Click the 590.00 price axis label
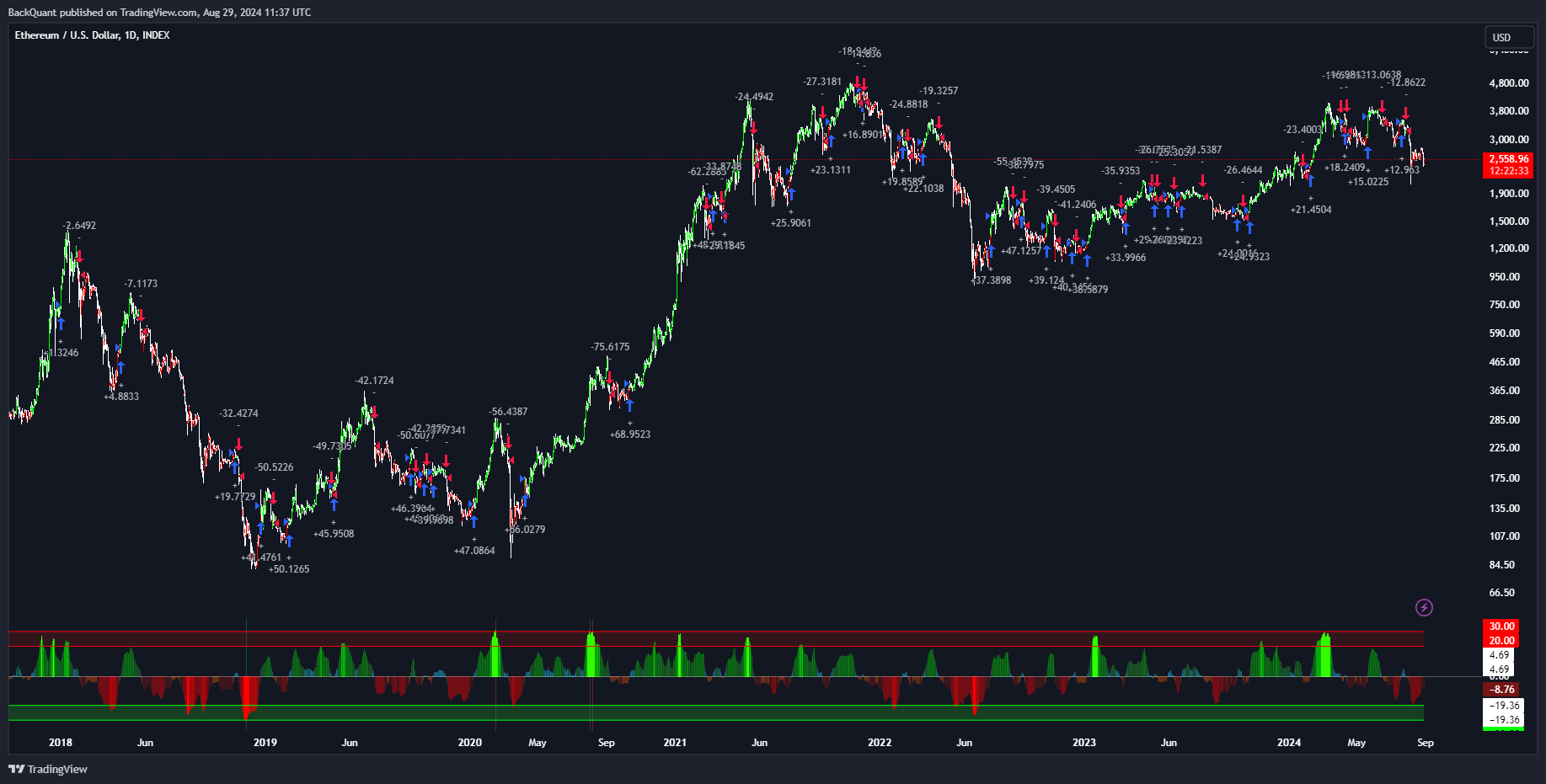 click(1505, 333)
